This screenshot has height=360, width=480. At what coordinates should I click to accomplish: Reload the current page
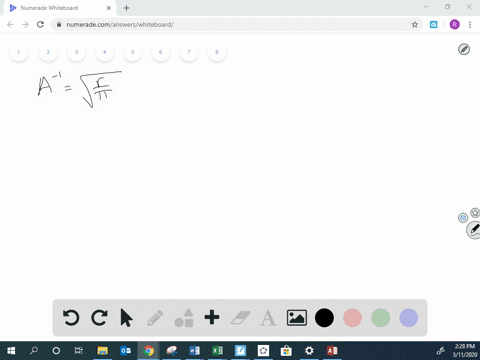point(40,24)
